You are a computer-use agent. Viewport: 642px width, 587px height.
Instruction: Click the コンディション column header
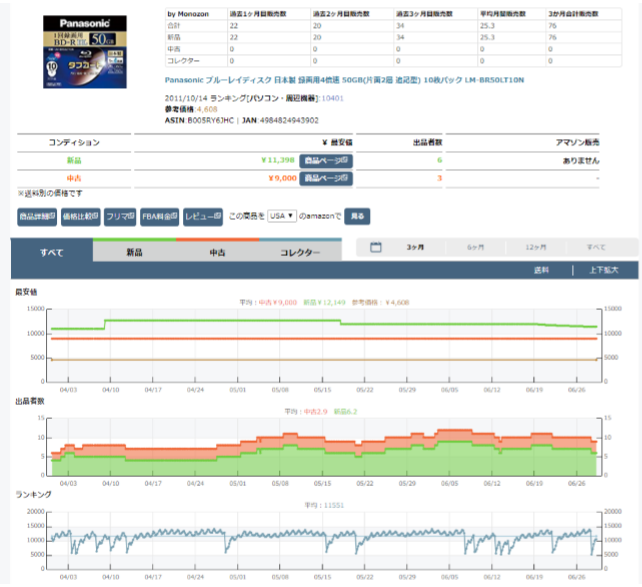tap(74, 142)
